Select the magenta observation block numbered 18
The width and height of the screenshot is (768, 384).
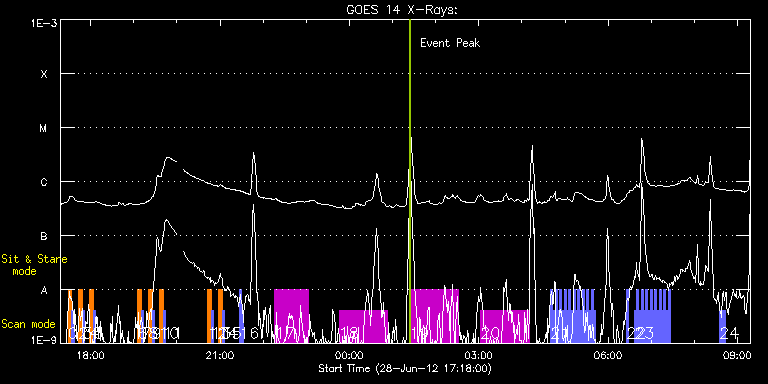coord(363,326)
